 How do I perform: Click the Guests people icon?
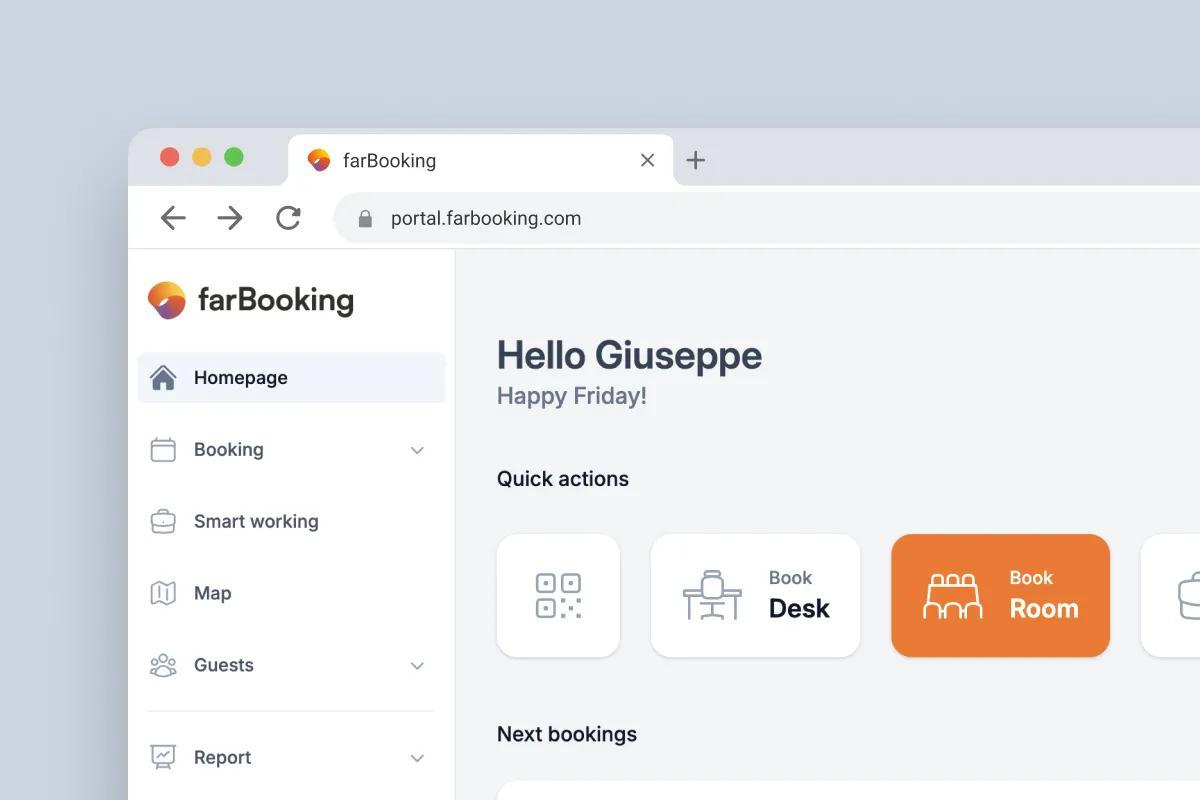tap(165, 665)
